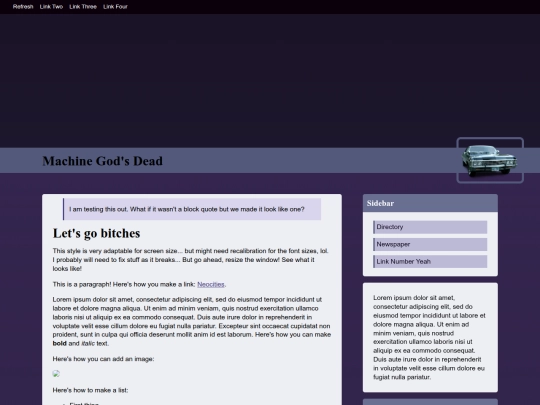
Task: Open the Directory sidebar link
Action: pyautogui.click(x=430, y=227)
